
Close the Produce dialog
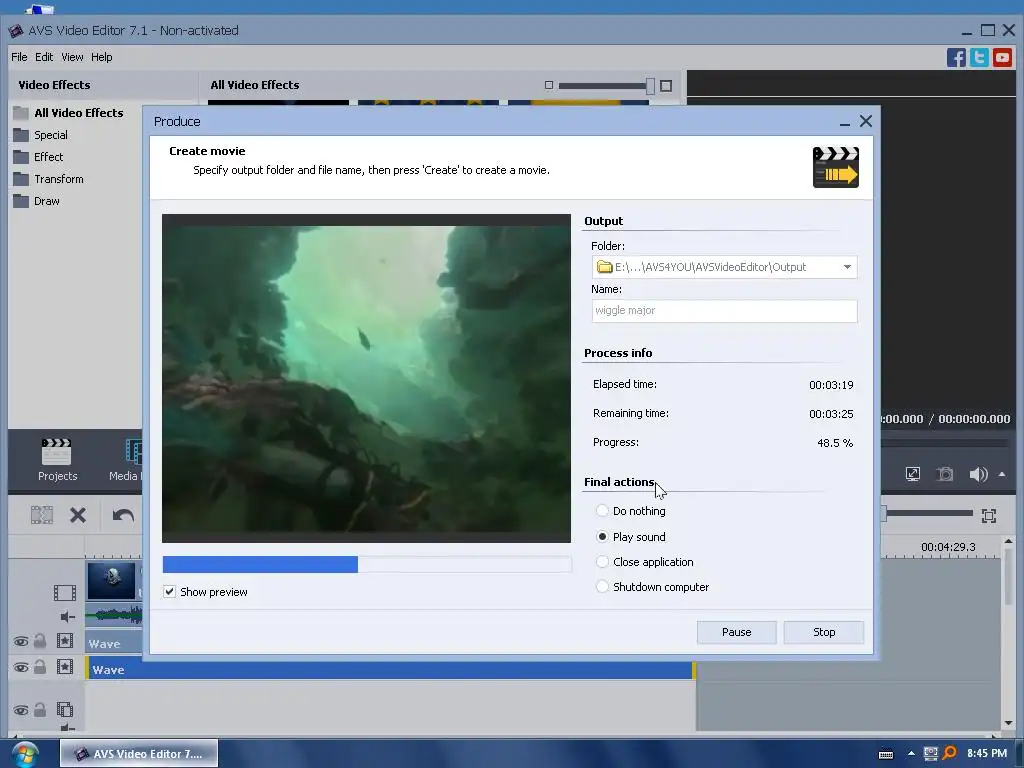pyautogui.click(x=866, y=121)
